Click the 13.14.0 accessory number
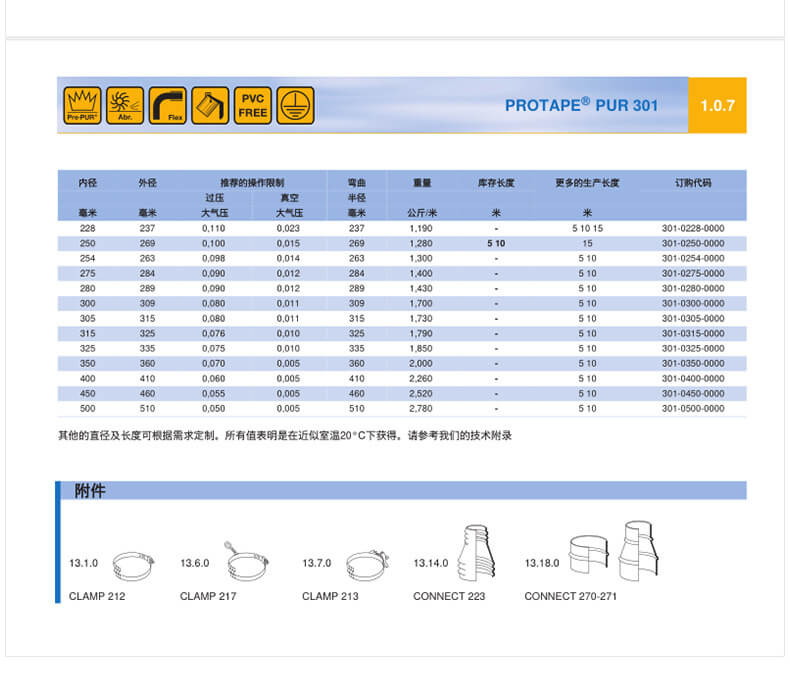The image size is (790, 685). (x=430, y=563)
